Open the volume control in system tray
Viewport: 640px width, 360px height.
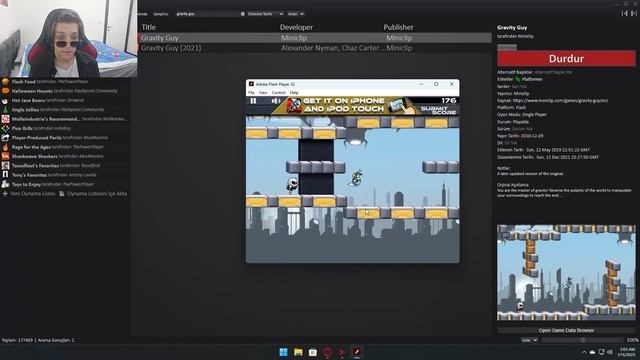tap(610, 352)
